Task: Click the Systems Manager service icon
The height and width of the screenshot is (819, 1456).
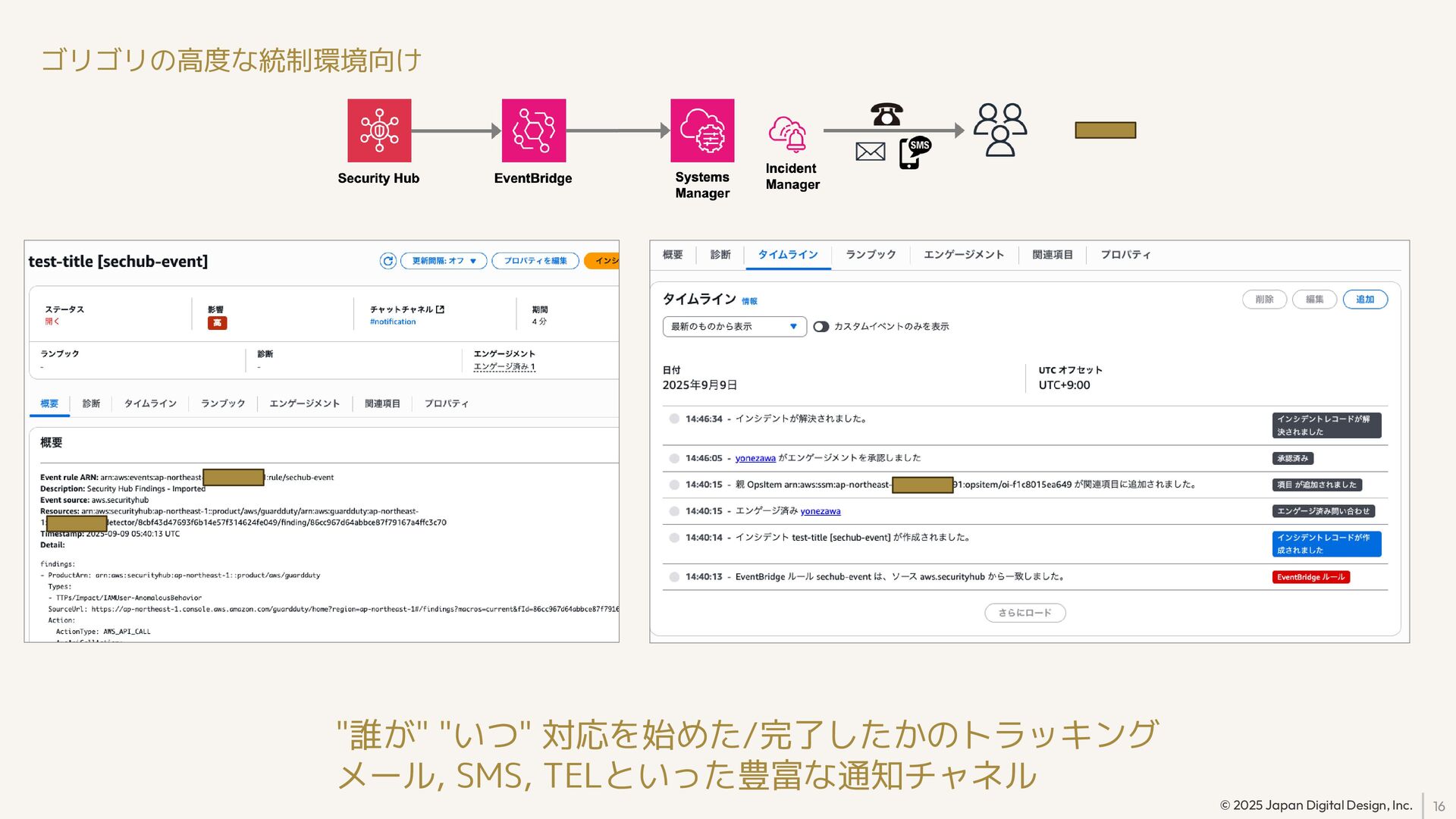Action: tap(702, 130)
